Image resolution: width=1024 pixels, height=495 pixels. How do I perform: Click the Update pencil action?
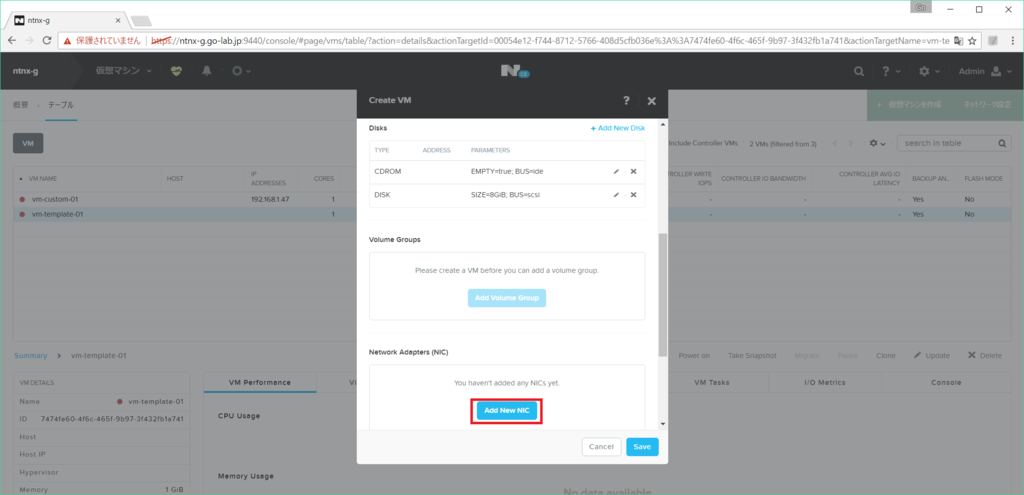point(932,355)
